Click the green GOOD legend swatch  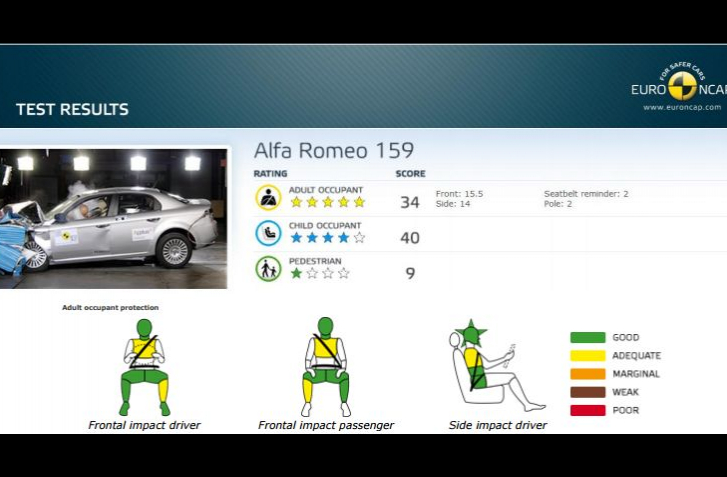tap(587, 337)
